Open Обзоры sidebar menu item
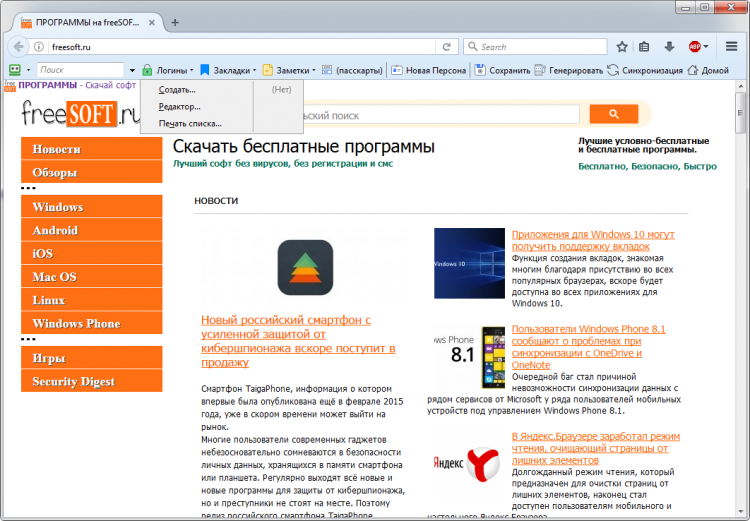 91,172
